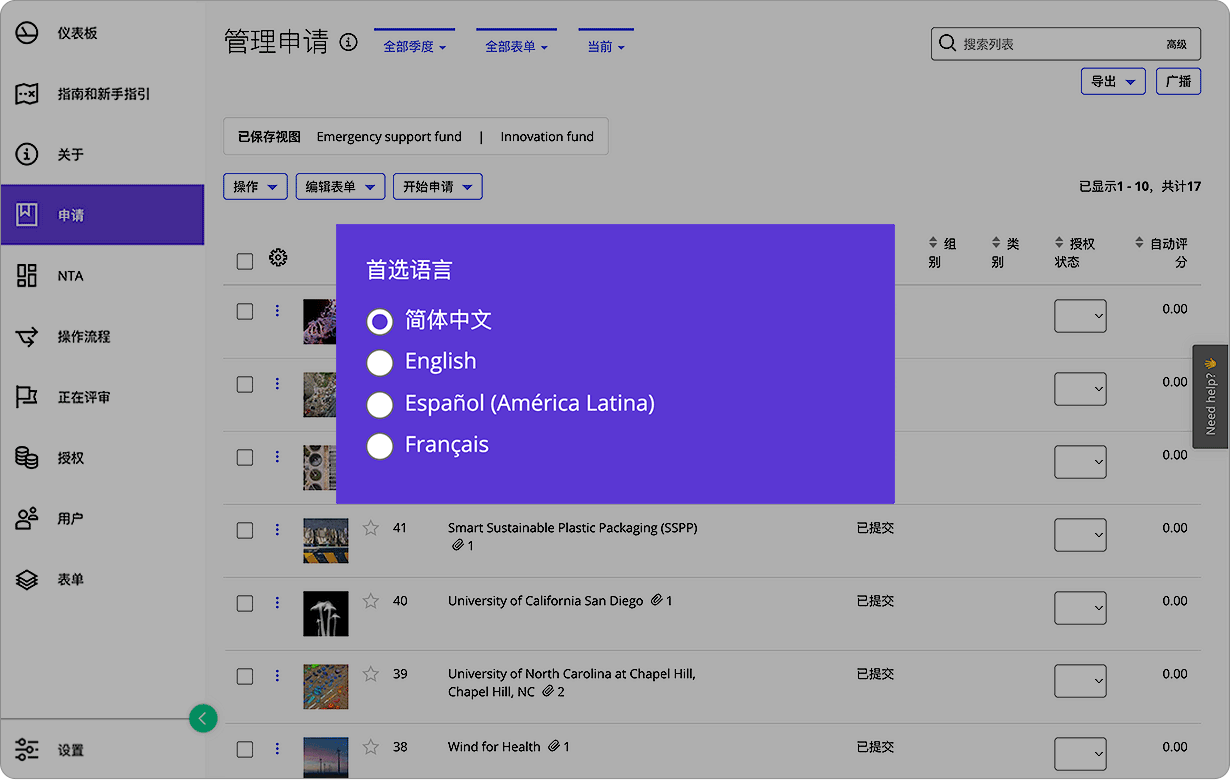Viewport: 1230px width, 780px height.
Task: Expand the 全部季度 filter dropdown
Action: coord(414,44)
